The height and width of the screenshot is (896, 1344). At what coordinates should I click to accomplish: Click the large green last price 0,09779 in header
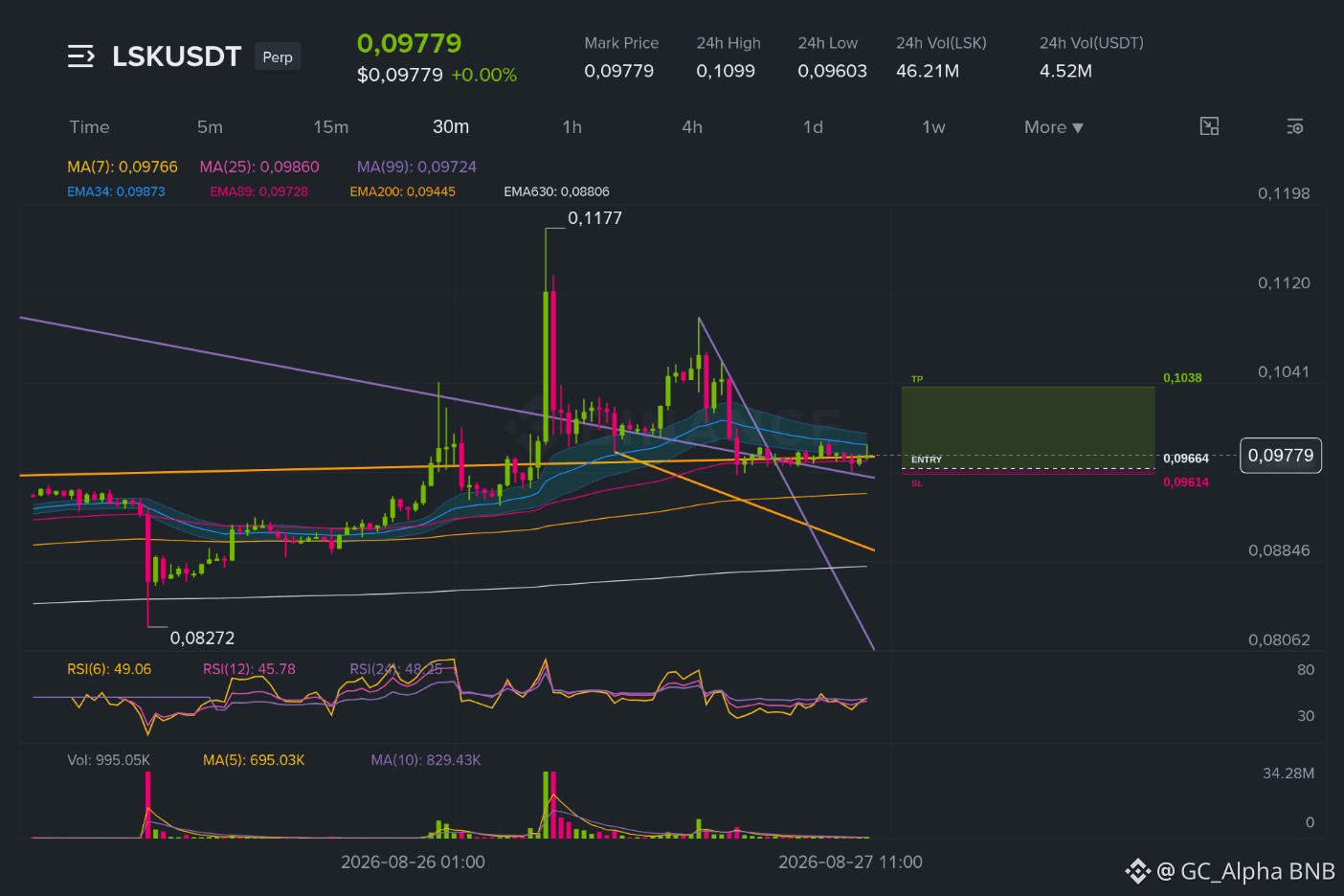tap(409, 43)
